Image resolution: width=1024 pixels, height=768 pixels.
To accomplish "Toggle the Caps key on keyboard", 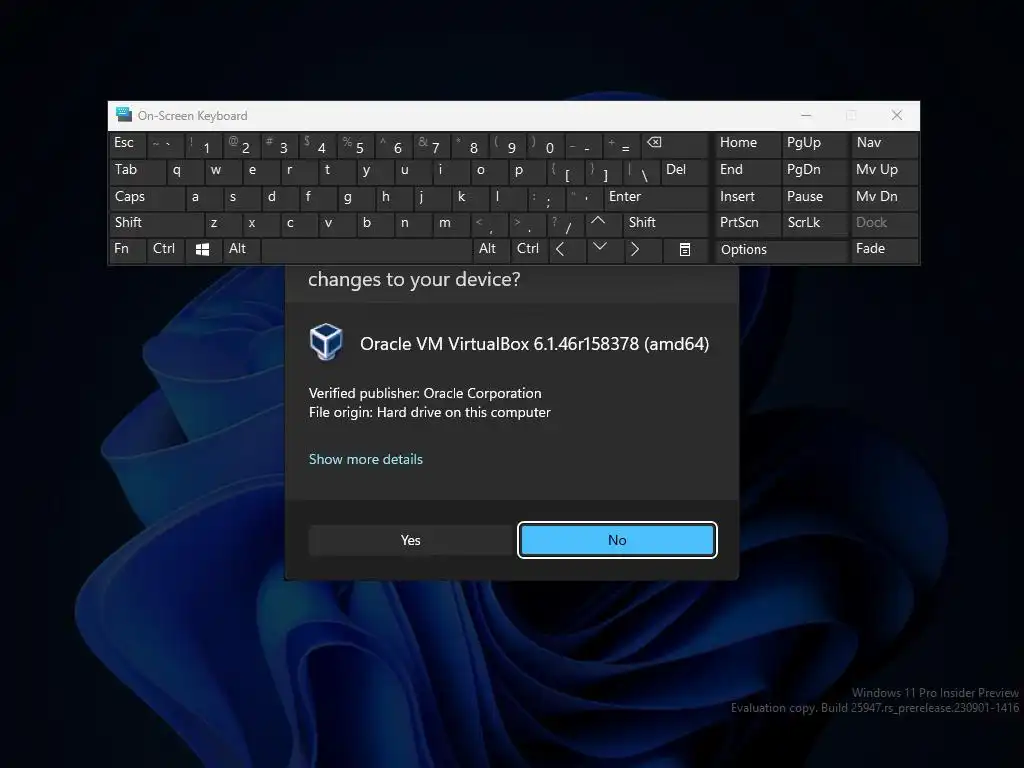I will (x=146, y=197).
